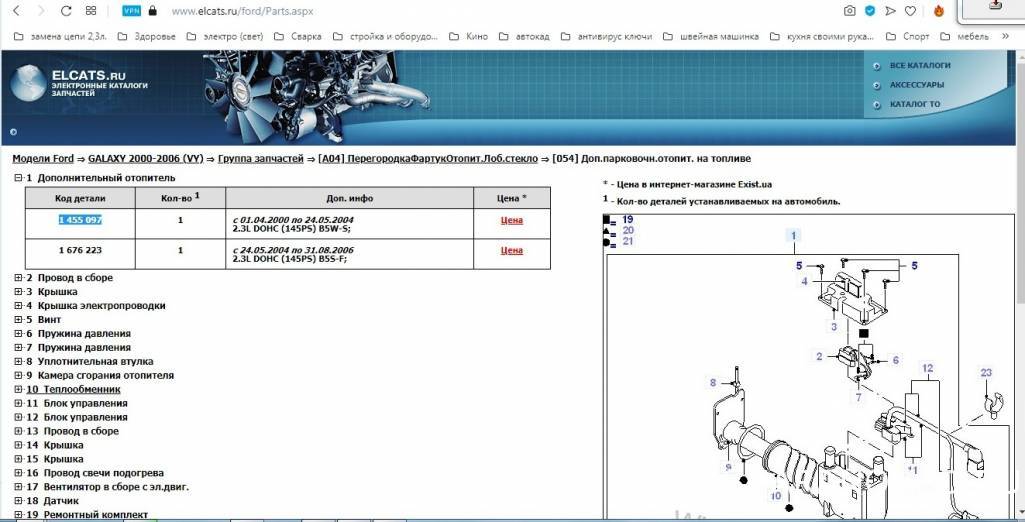Click the browser back arrow
The width and height of the screenshot is (1025, 522).
(16, 11)
